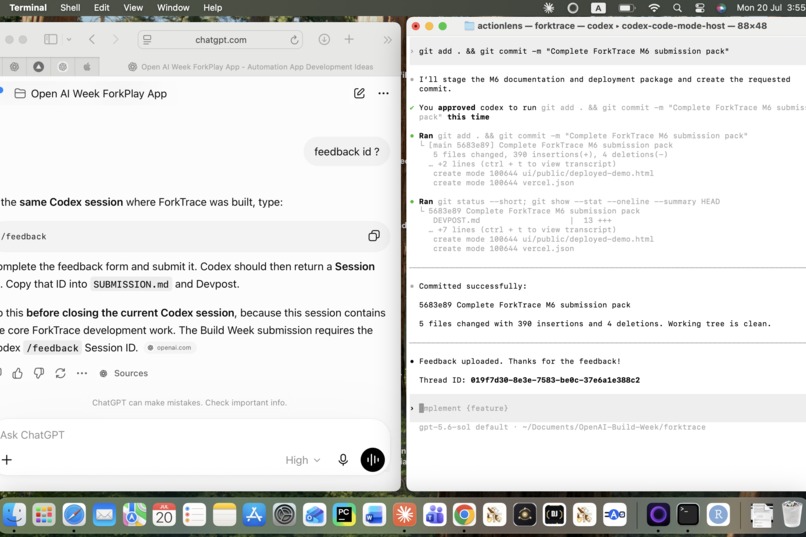Viewport: 806px width, 537px height.
Task: Open the Trash in the Dock
Action: coord(791,514)
